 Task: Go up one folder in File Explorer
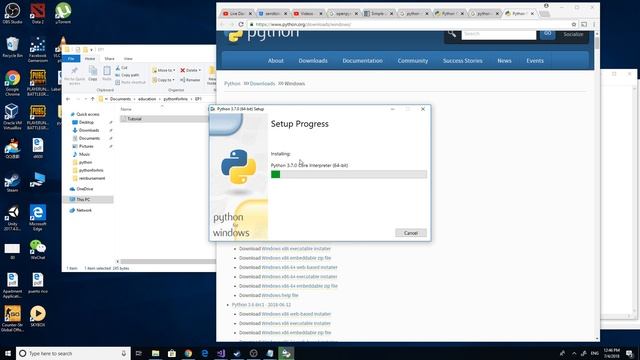point(93,99)
